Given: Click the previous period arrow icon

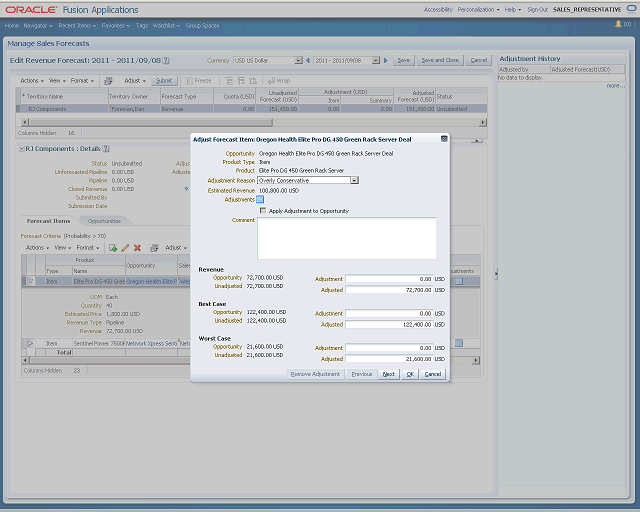Looking at the screenshot, I should pos(308,60).
